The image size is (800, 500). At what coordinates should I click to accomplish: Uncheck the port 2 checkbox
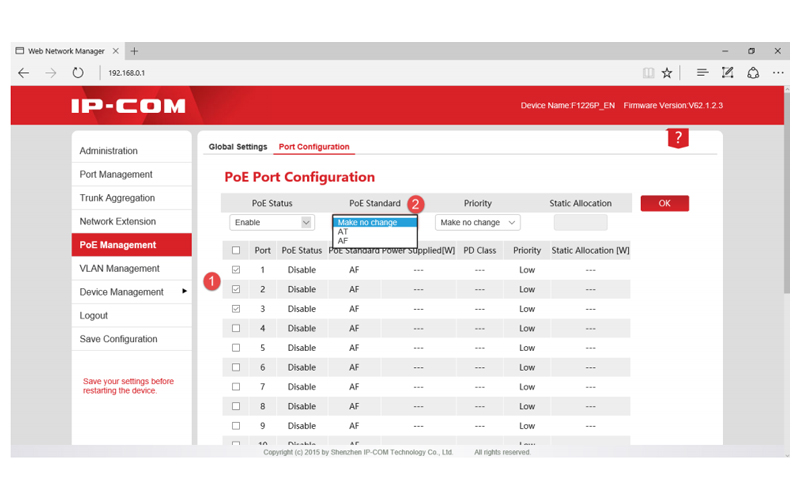click(236, 289)
